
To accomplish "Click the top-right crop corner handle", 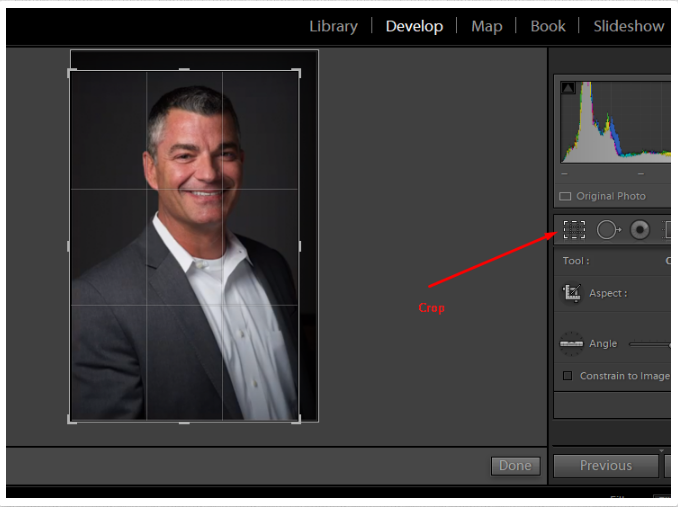I will [297, 72].
